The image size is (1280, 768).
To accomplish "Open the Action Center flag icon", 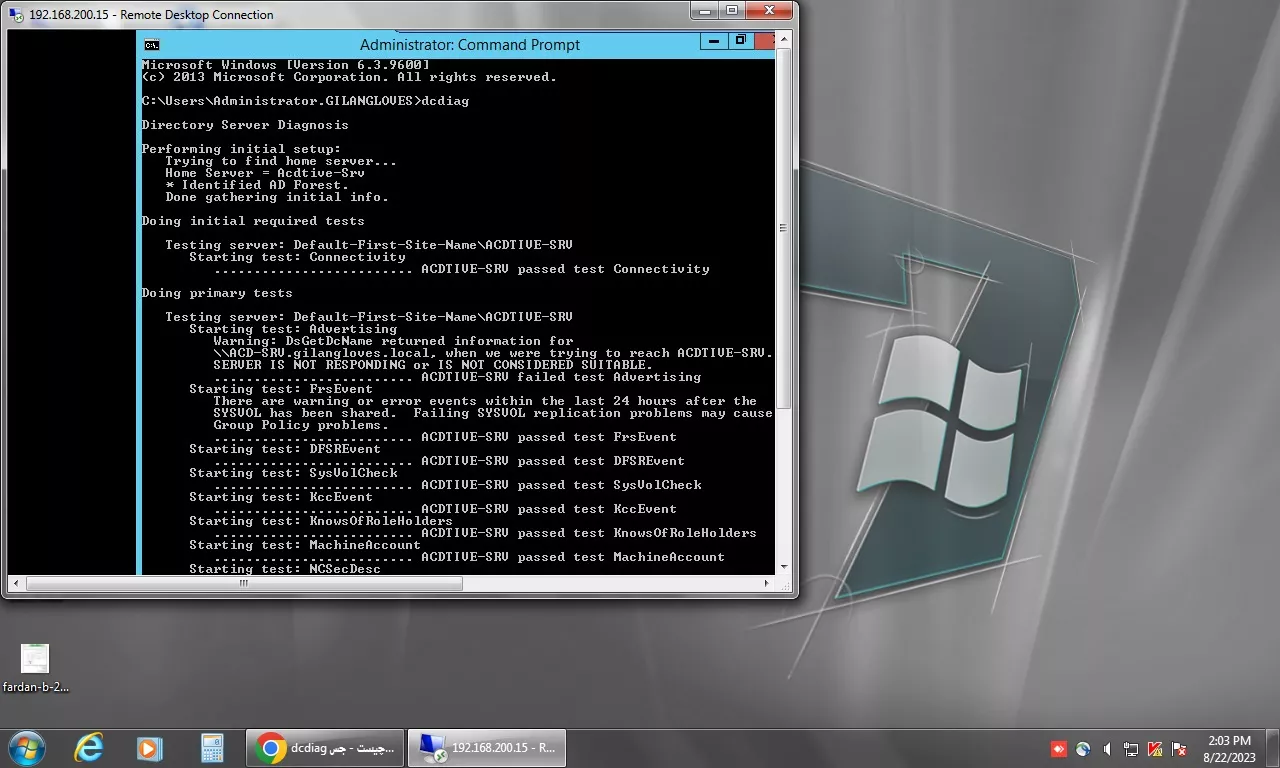I will pyautogui.click(x=1179, y=748).
